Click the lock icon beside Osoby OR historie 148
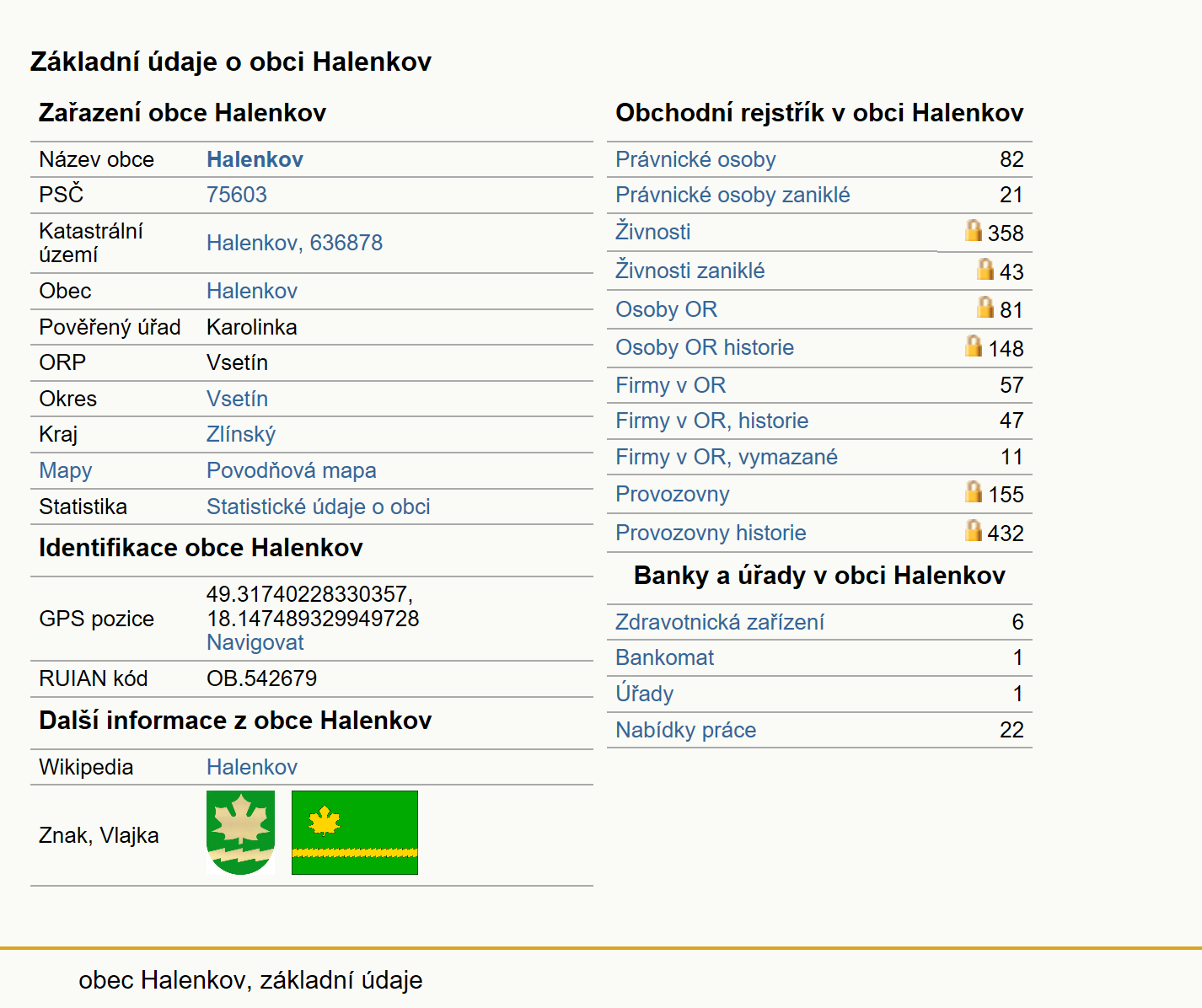The height and width of the screenshot is (1008, 1202). click(x=974, y=346)
